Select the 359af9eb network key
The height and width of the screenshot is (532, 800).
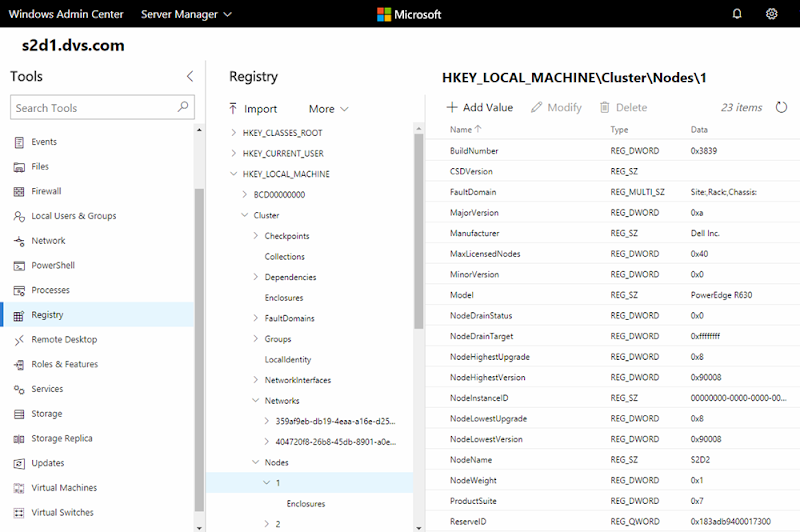[x=335, y=421]
